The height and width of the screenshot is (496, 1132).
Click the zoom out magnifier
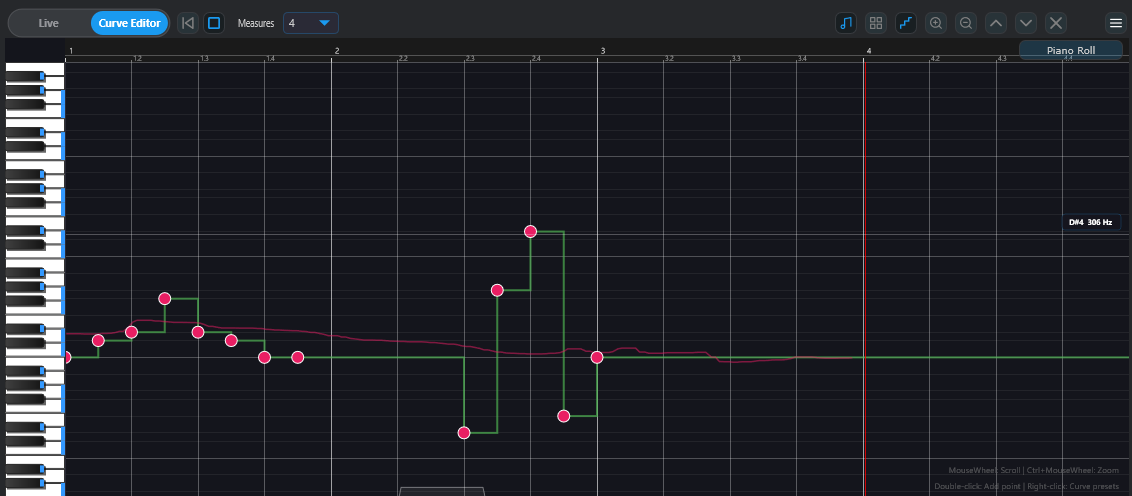pos(966,23)
